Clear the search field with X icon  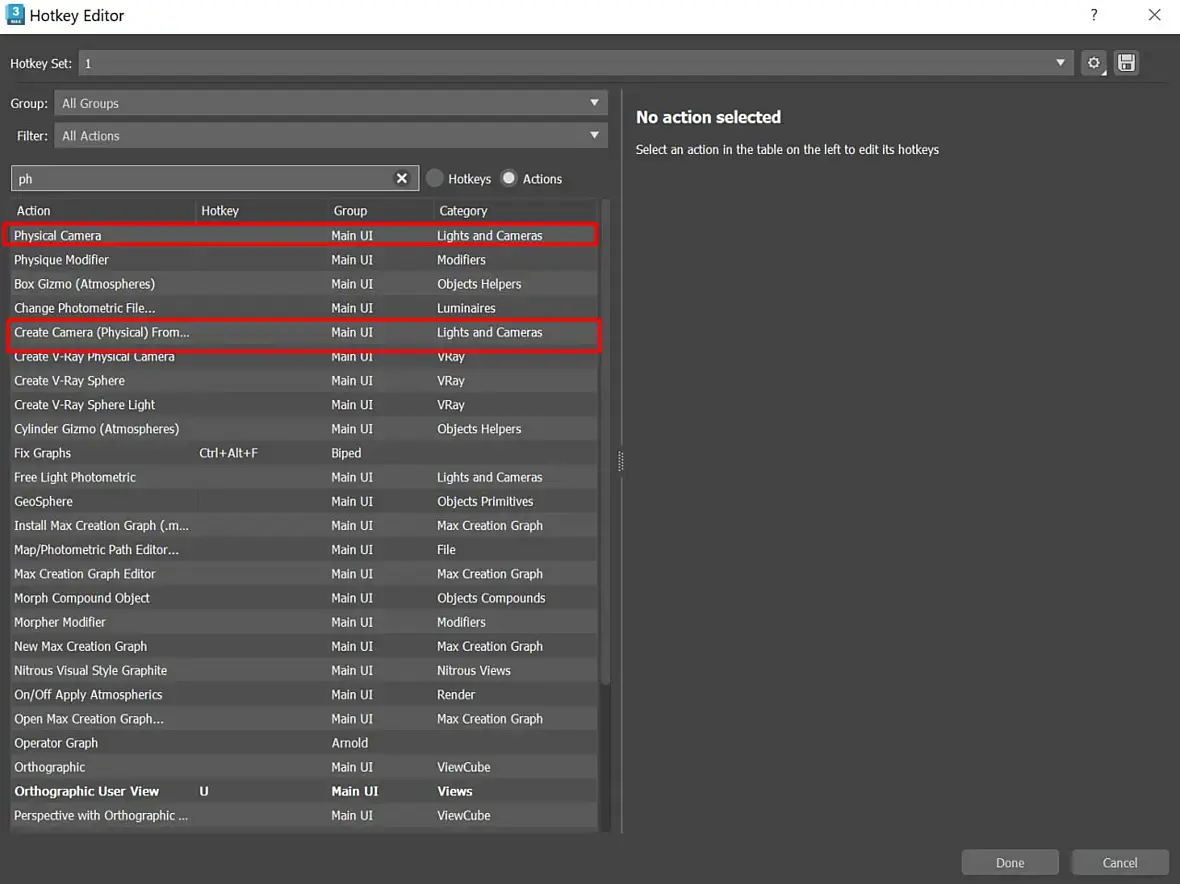[x=402, y=178]
